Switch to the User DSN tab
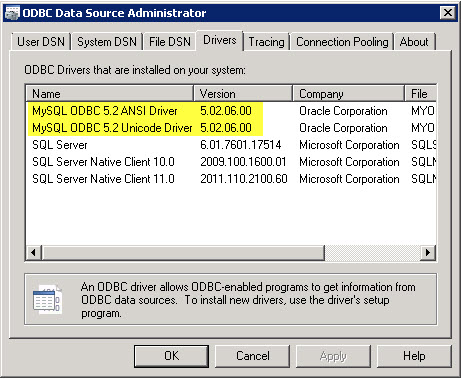 point(41,42)
